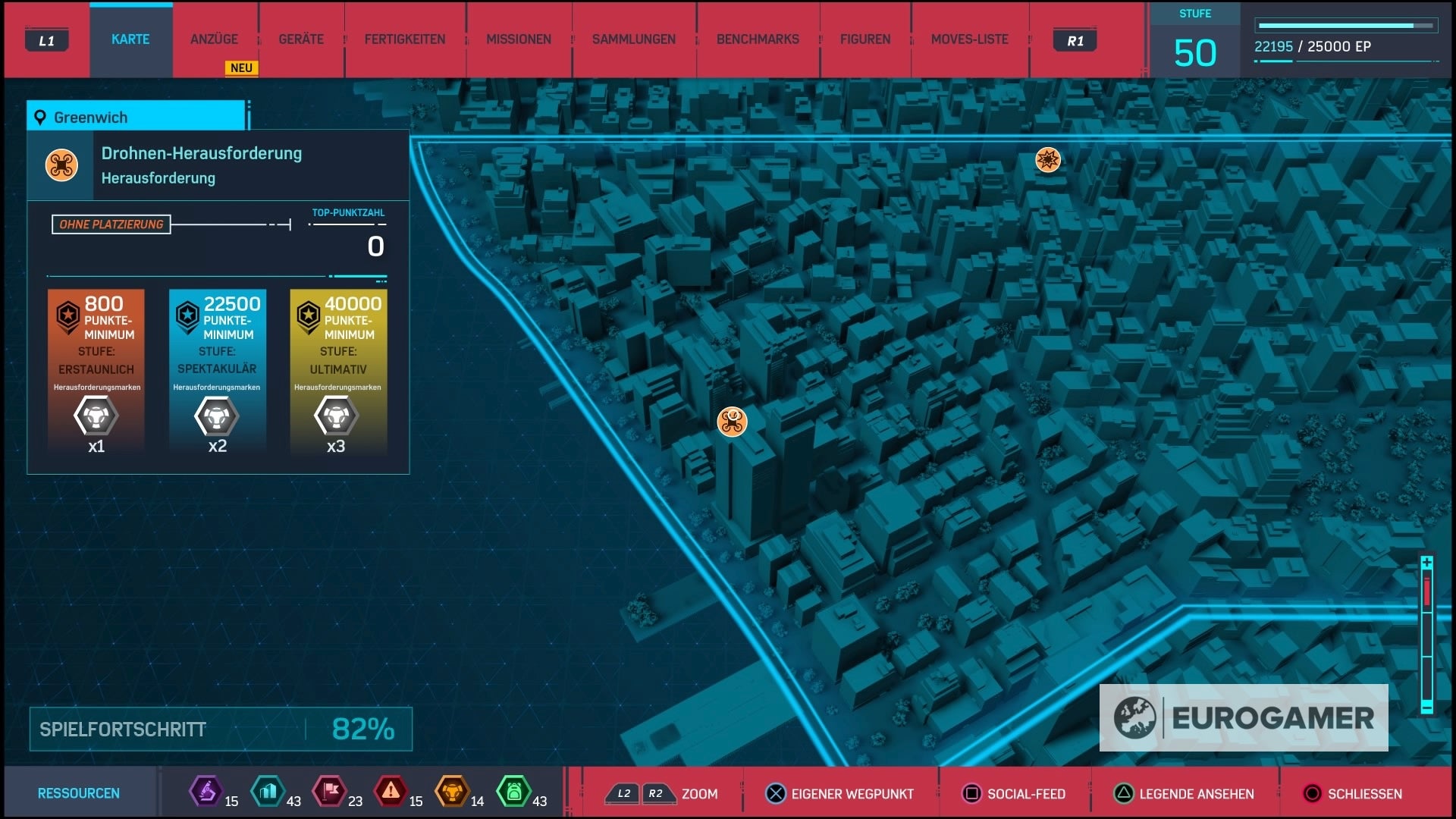Open the Anzüge tab

coord(214,39)
